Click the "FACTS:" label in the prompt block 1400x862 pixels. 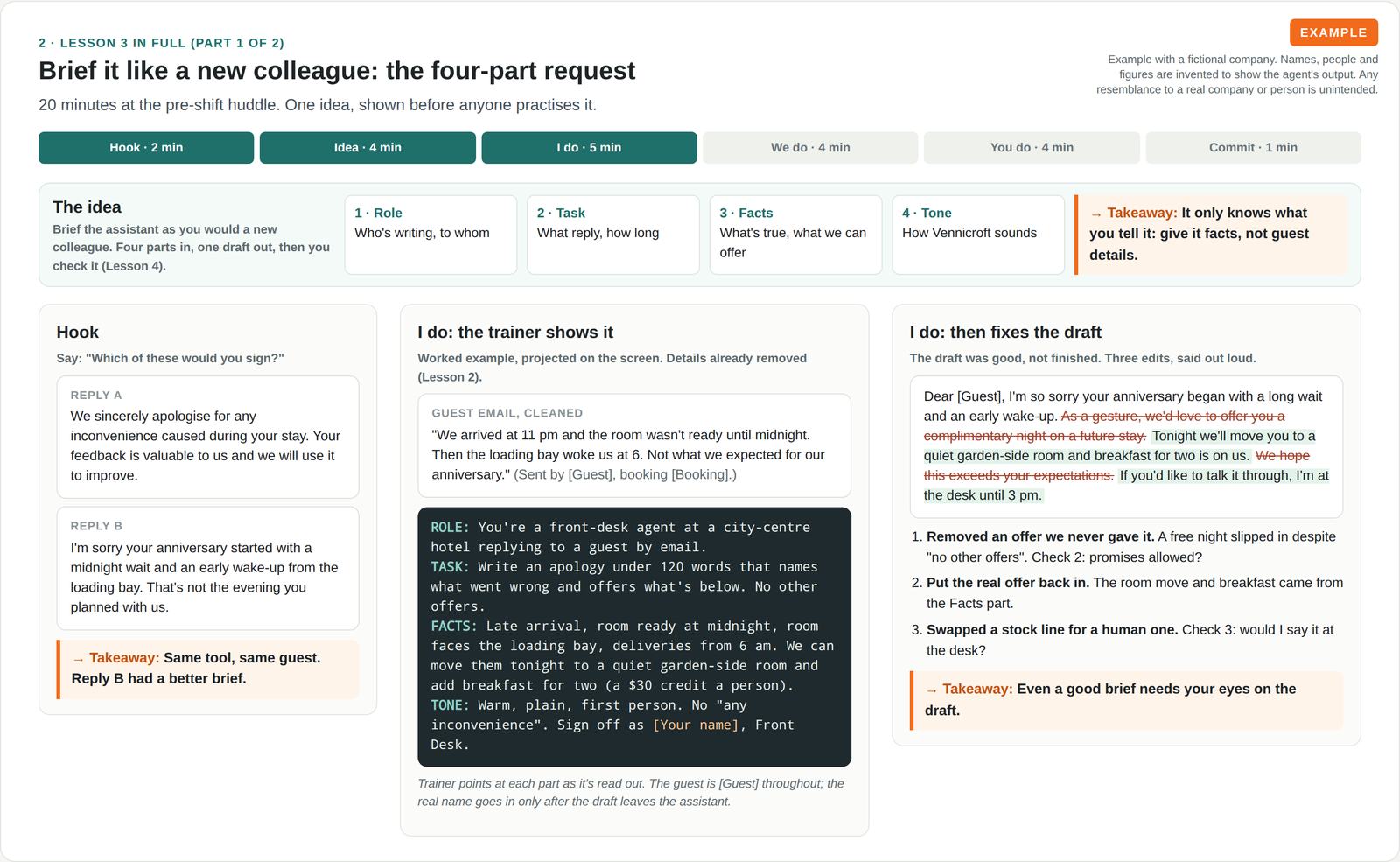pos(454,627)
